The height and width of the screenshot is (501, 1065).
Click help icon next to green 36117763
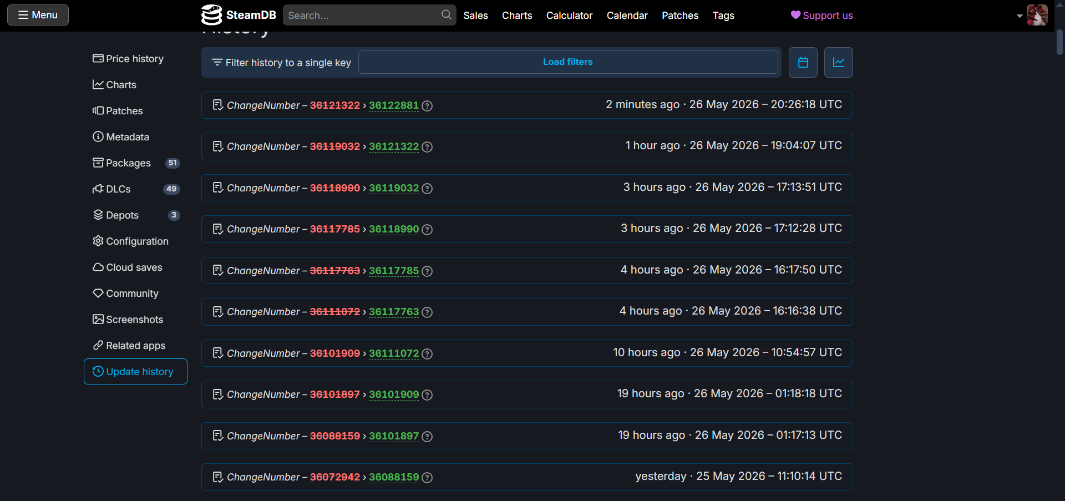coord(427,313)
